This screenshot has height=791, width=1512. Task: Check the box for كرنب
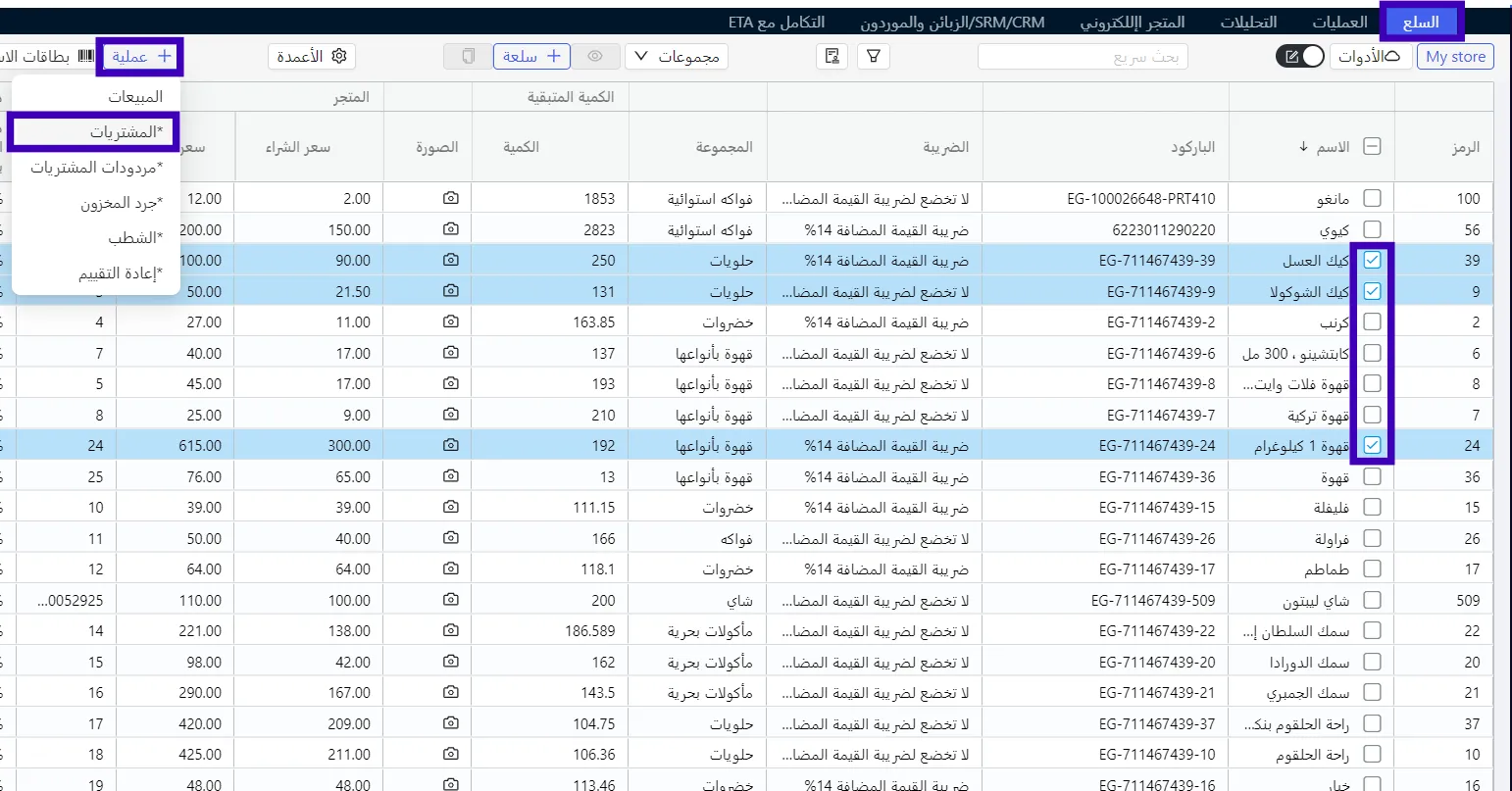1373,321
